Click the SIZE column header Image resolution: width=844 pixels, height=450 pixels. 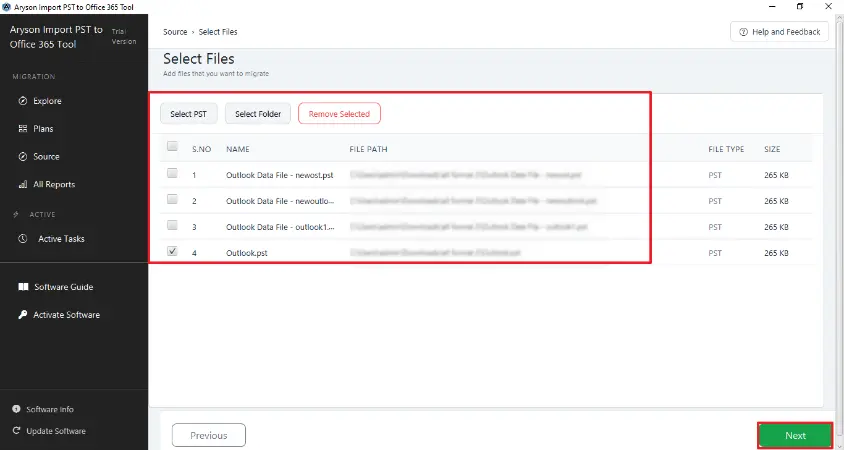[x=772, y=149]
